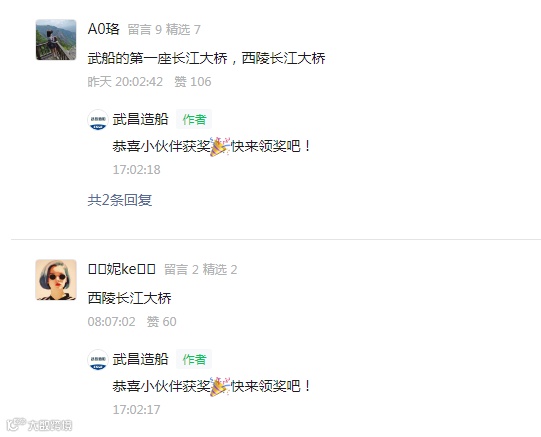Open the A0珞 username
Screen dimensions: 541x437
point(104,29)
